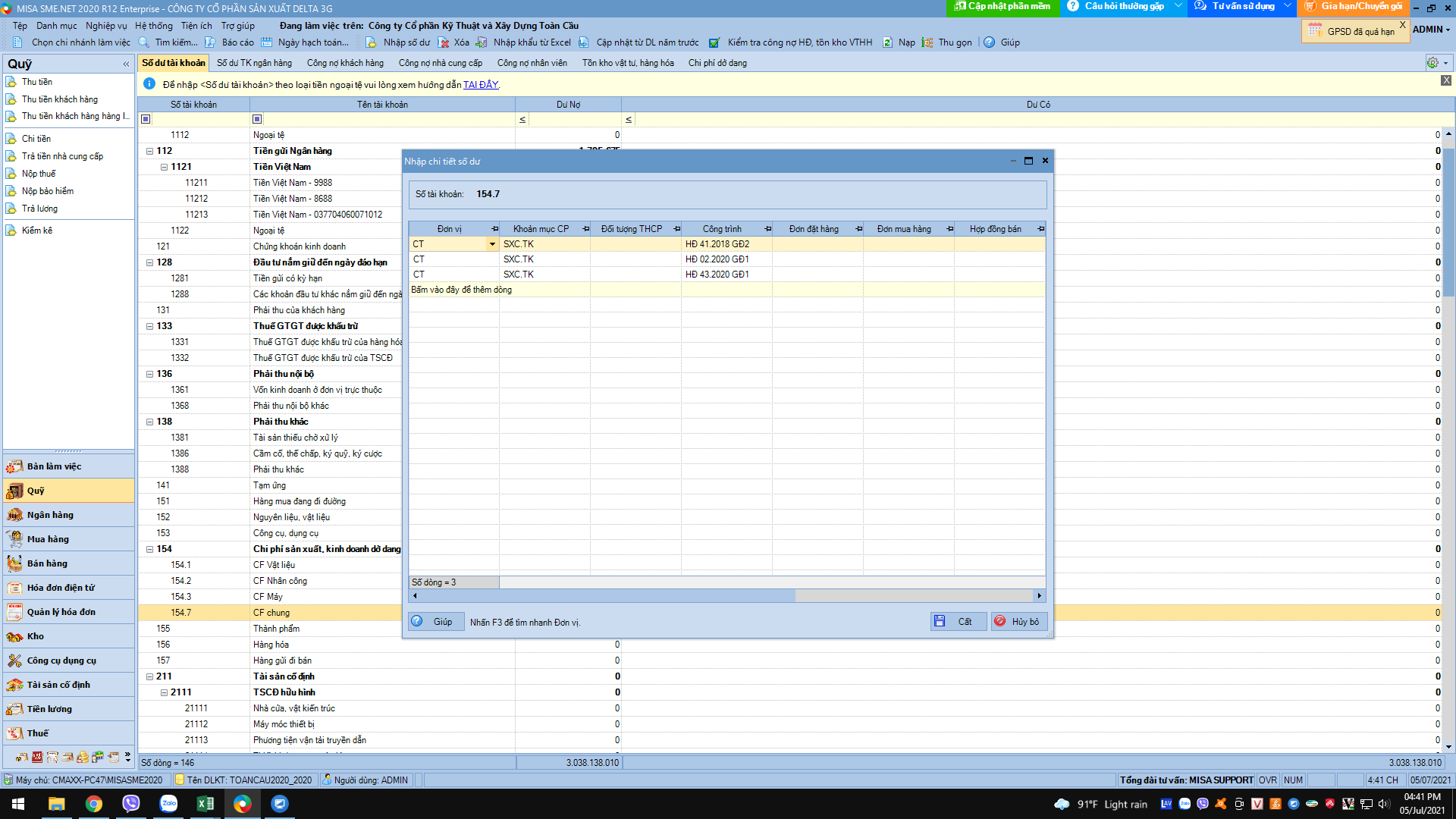This screenshot has height=819, width=1456.
Task: Open the Nghiệp vụ menu
Action: [x=106, y=26]
